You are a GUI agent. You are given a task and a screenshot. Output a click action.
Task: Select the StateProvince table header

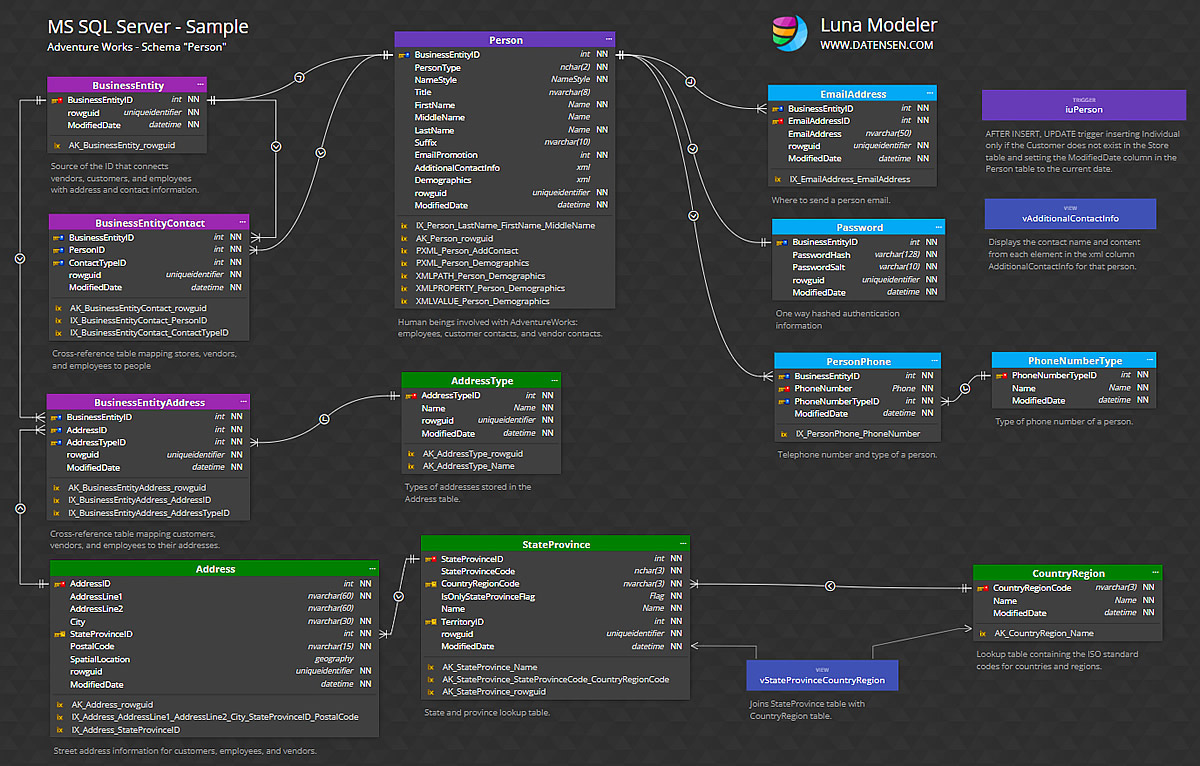(x=555, y=544)
